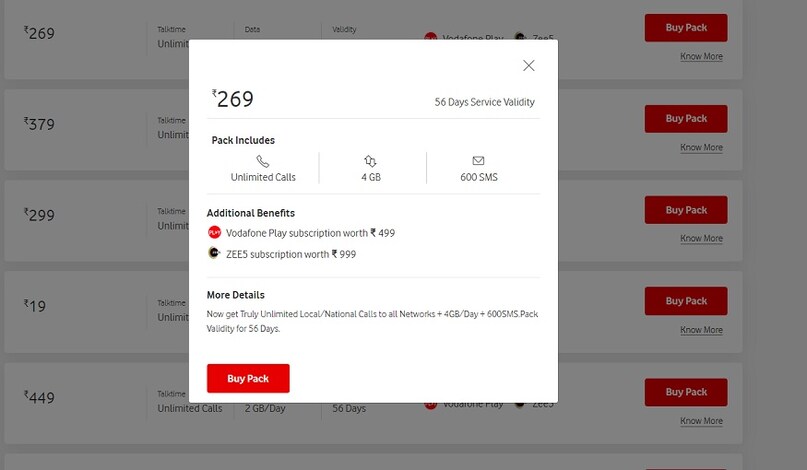This screenshot has height=470, width=807.
Task: Click Vodafone Play subscription worth ₹499 text
Action: pos(310,233)
